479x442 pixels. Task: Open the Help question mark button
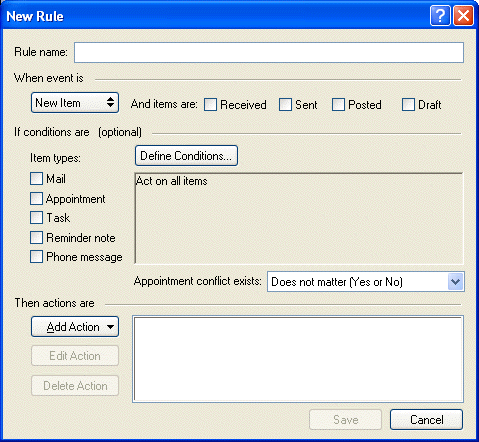pyautogui.click(x=440, y=15)
